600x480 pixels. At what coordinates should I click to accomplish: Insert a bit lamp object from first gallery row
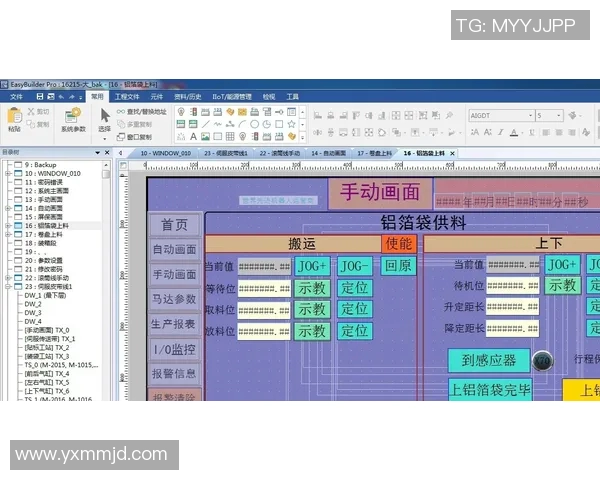[x=181, y=112]
